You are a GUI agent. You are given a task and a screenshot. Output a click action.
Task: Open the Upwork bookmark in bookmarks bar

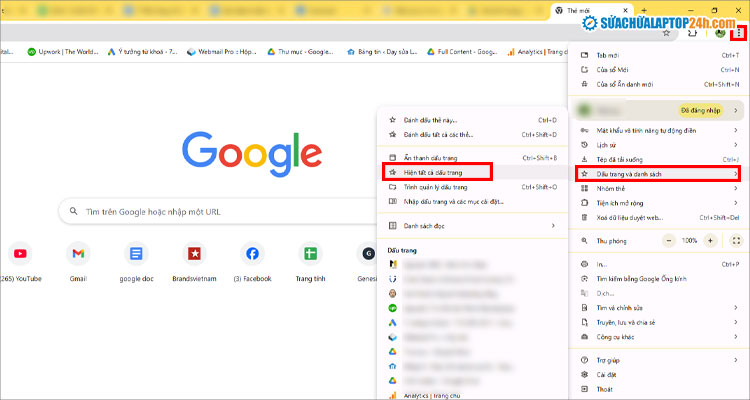click(60, 52)
